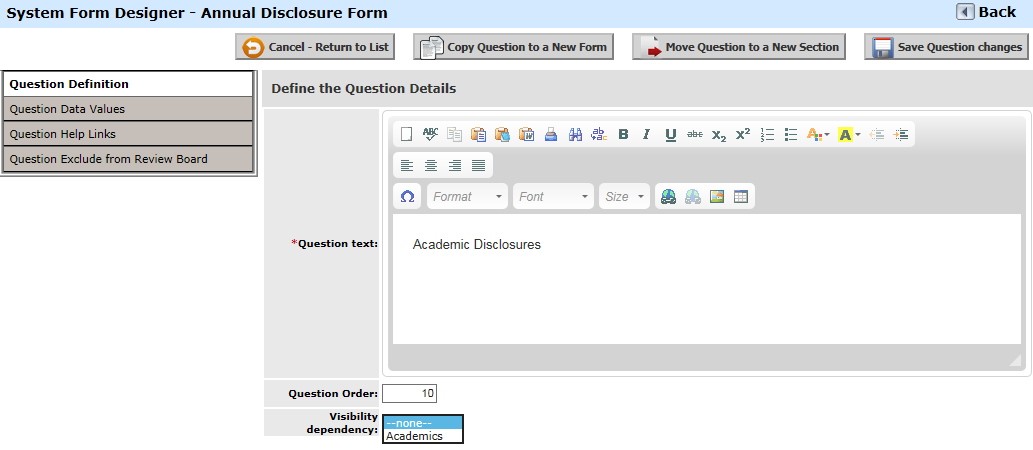Viewport: 1033px width, 450px height.
Task: Justify the text block
Action: (478, 165)
